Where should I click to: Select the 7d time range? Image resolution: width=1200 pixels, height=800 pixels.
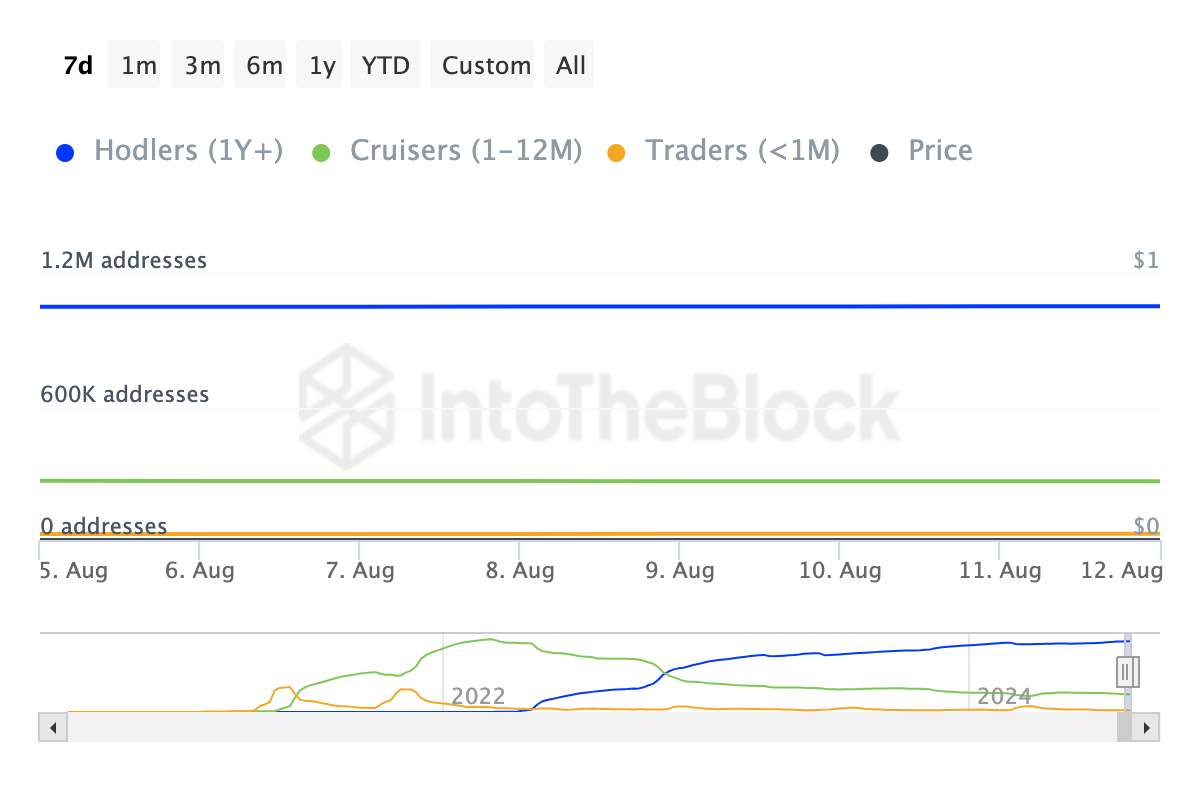pos(78,66)
